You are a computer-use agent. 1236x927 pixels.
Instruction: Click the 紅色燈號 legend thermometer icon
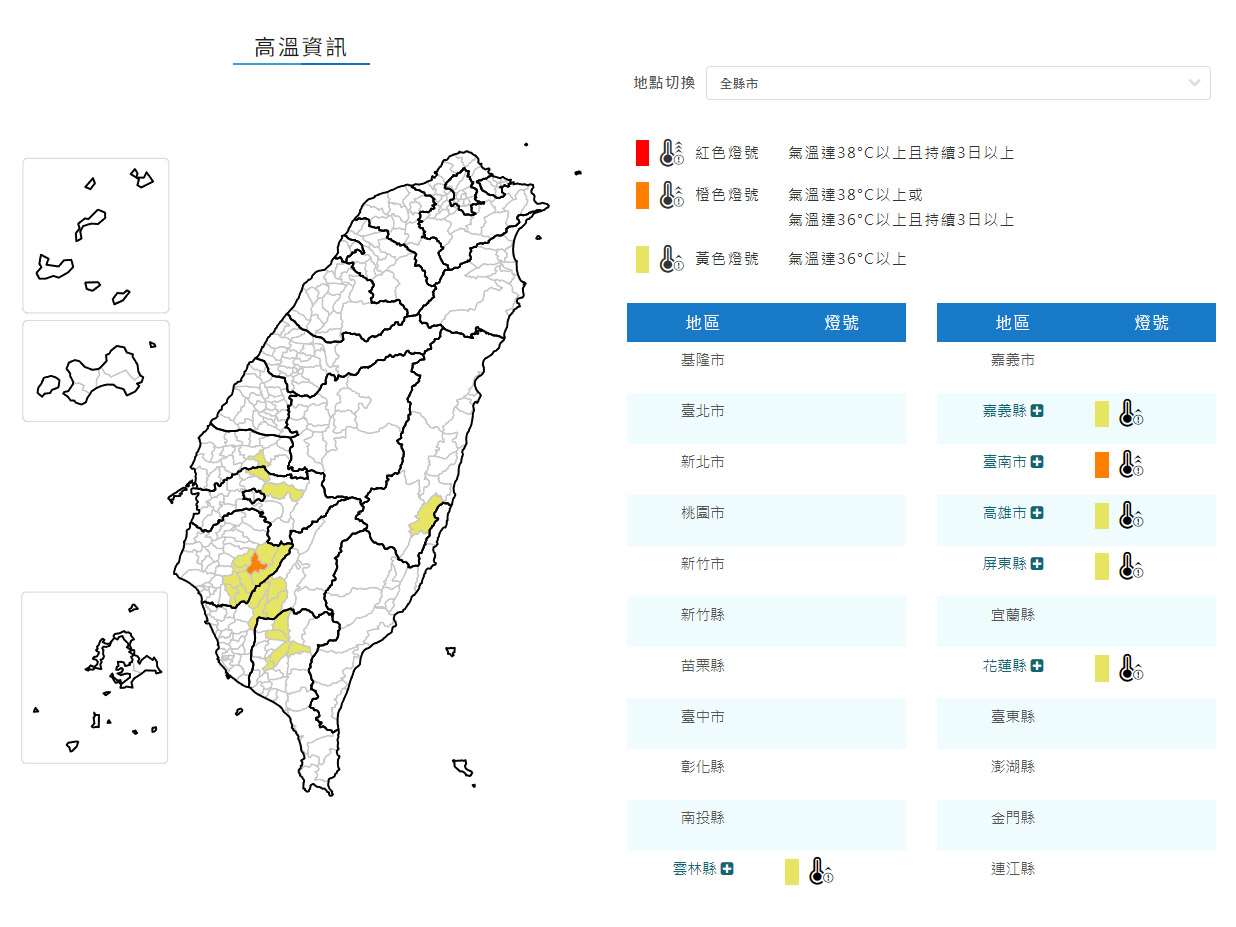tap(672, 153)
